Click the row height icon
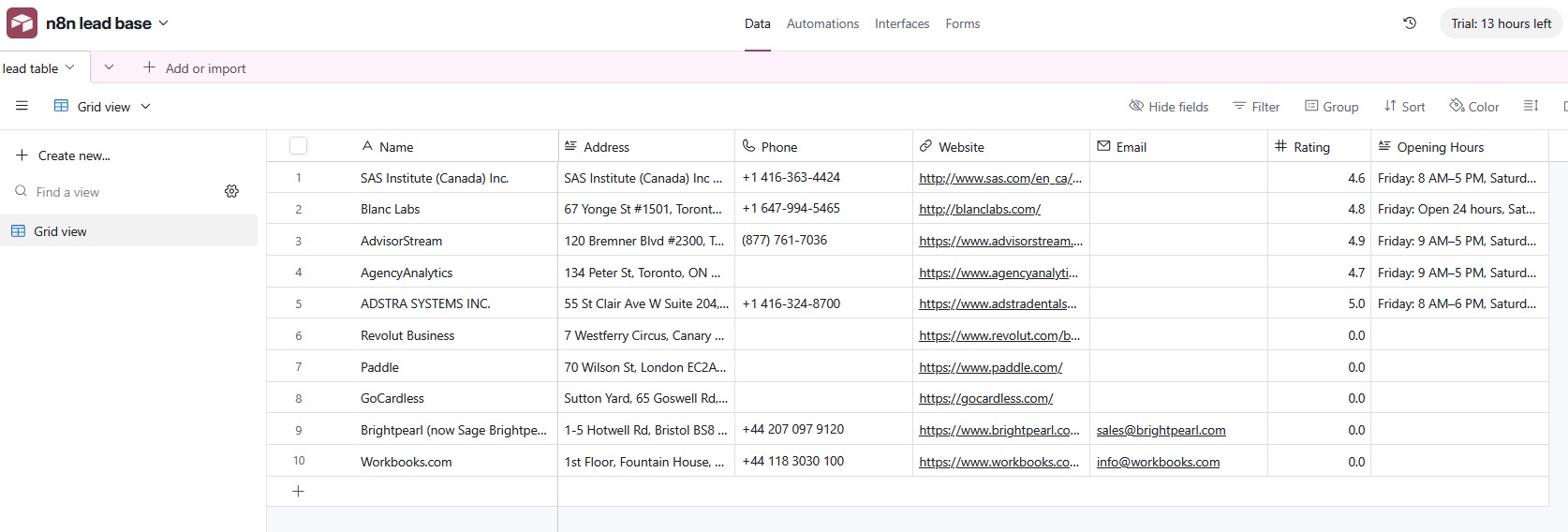Viewport: 1568px width, 532px height. (1531, 107)
